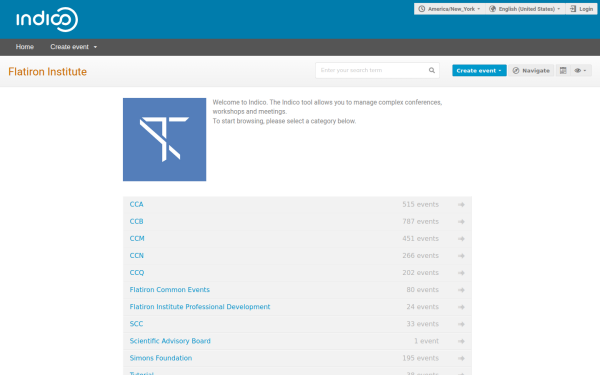Click the arrow icon next to CCA

461,205
